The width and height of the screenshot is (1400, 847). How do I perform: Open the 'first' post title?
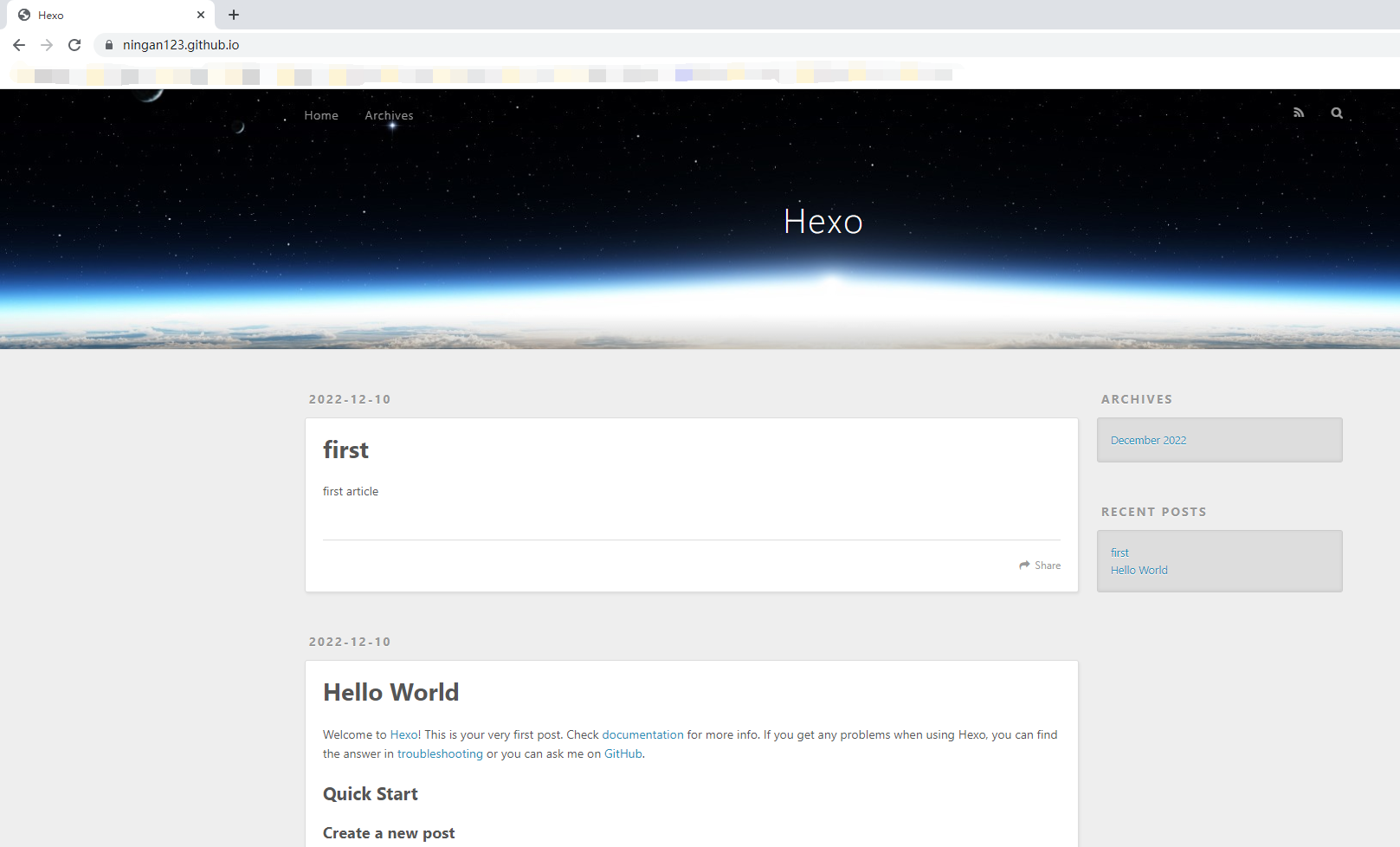[345, 450]
